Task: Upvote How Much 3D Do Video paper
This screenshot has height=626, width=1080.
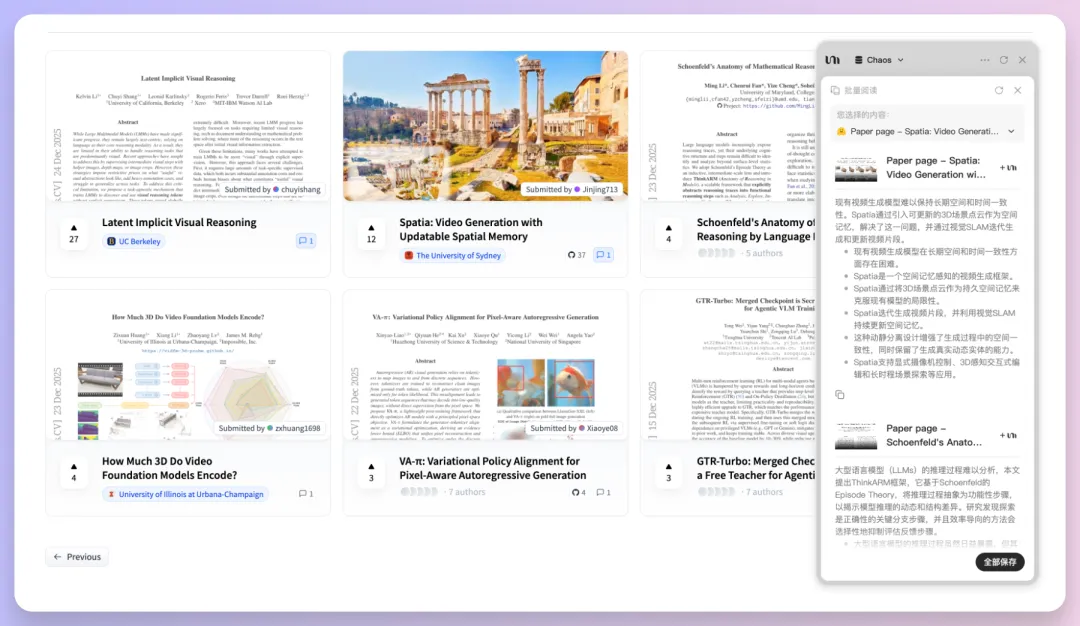Action: coord(74,472)
